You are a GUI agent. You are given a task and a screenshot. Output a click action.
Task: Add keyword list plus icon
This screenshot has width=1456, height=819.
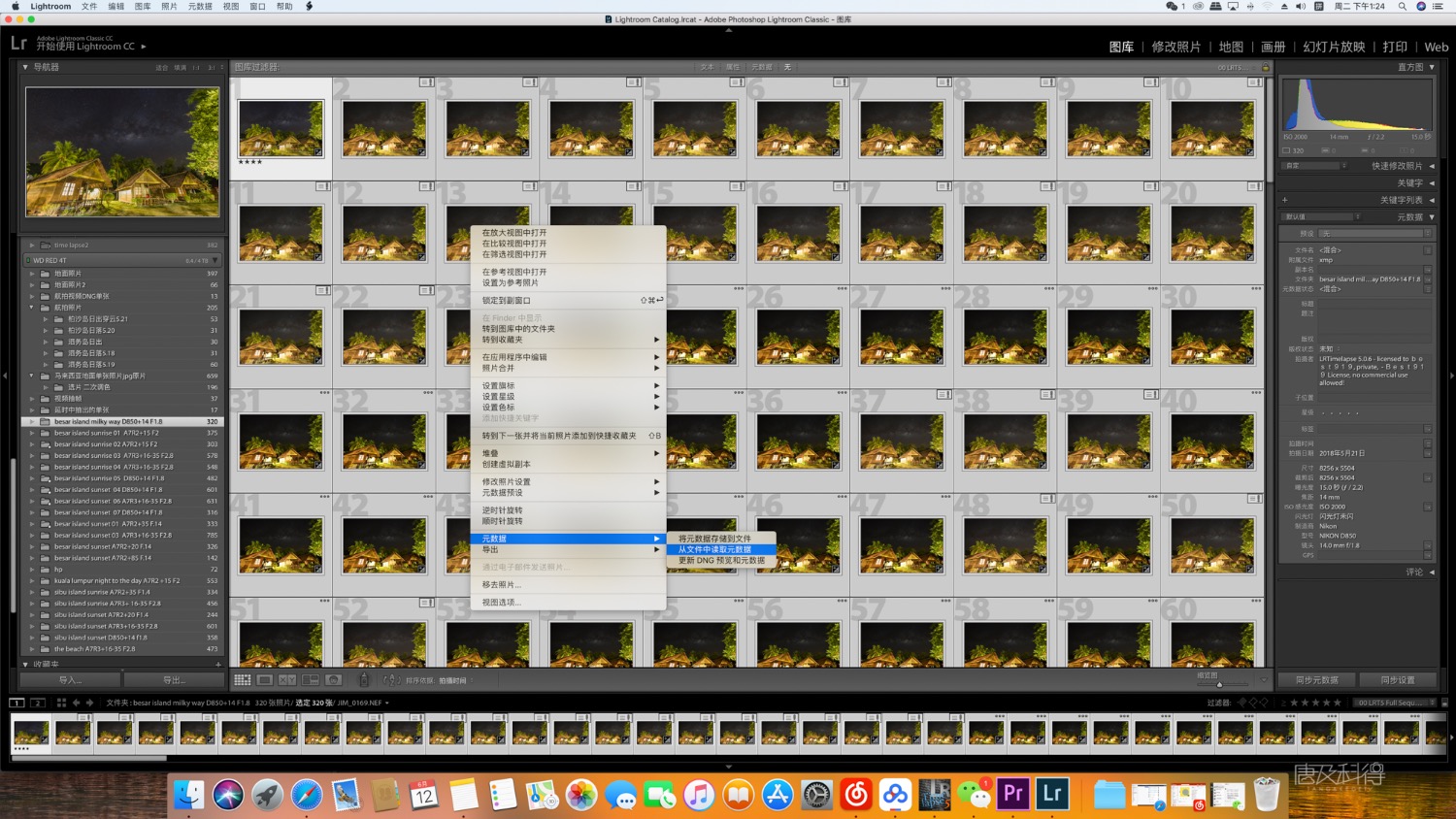point(1285,200)
